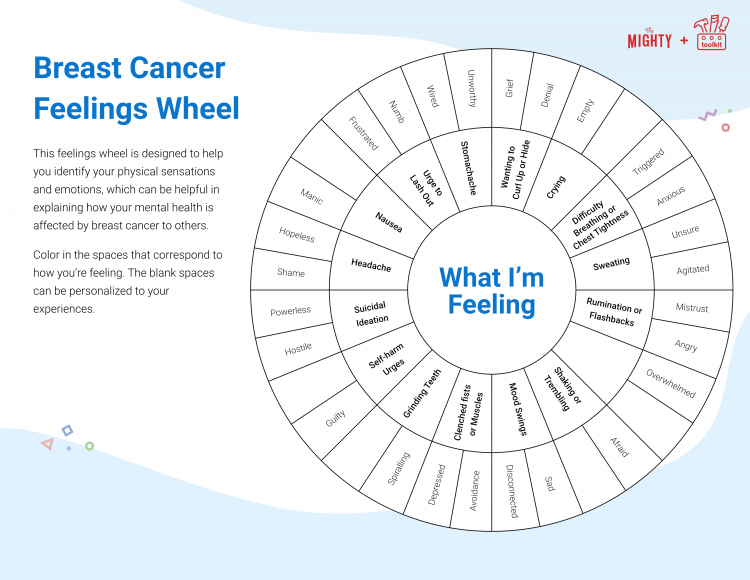
Task: Click the Hopeless outer segment
Action: click(297, 234)
